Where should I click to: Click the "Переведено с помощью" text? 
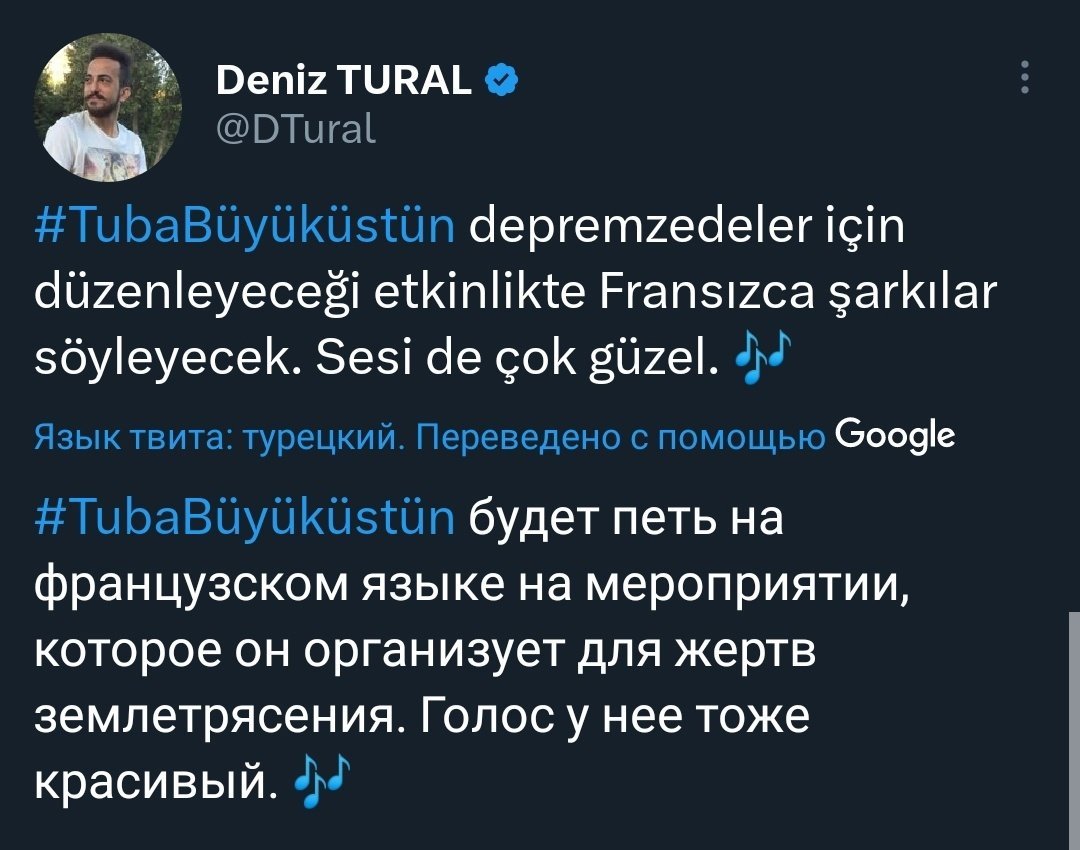620,437
